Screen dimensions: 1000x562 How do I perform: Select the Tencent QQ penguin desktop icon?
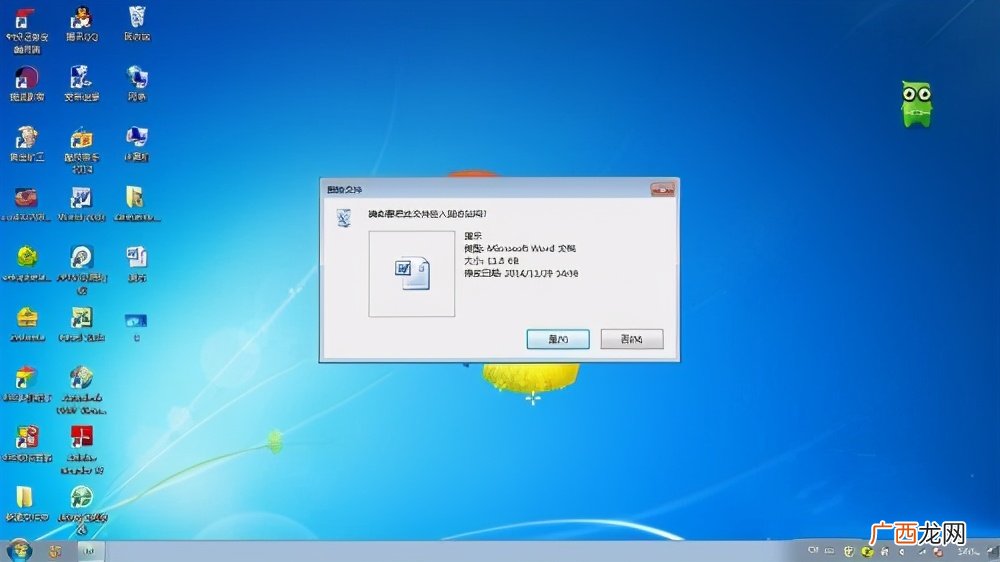click(x=82, y=24)
